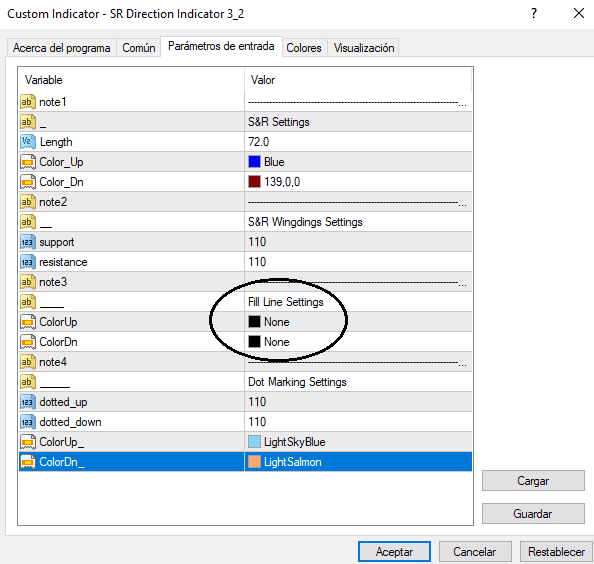Click the color-type icon beside Color_Up
Viewport: 594px width, 564px height.
pos(28,162)
